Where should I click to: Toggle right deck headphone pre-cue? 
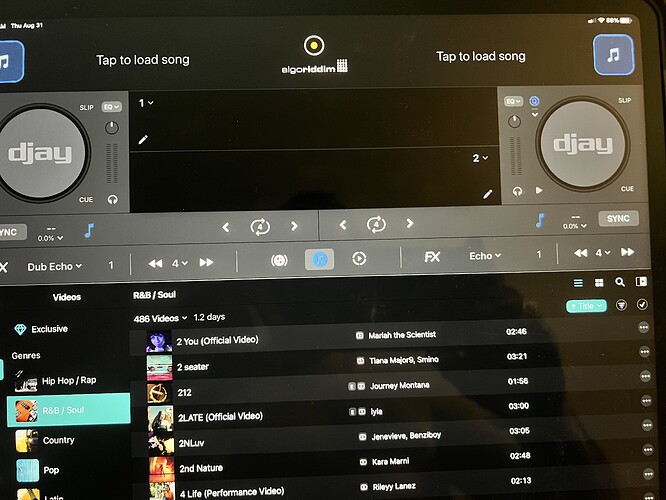tap(517, 191)
